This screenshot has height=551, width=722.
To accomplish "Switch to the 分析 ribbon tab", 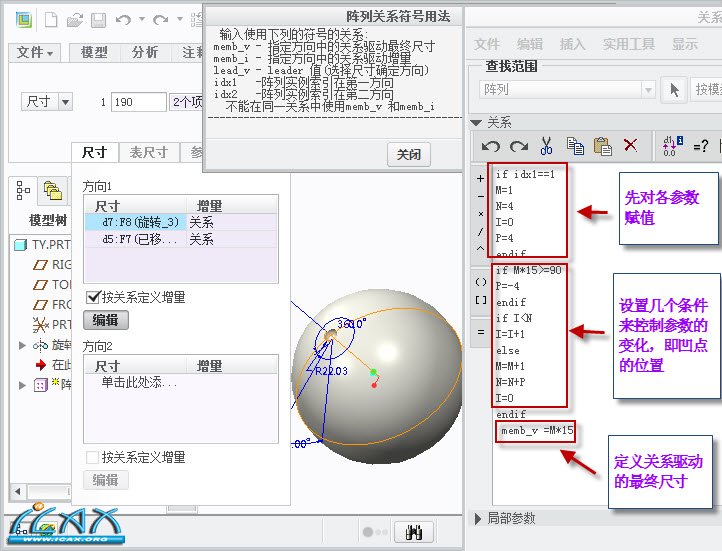I will click(x=145, y=52).
